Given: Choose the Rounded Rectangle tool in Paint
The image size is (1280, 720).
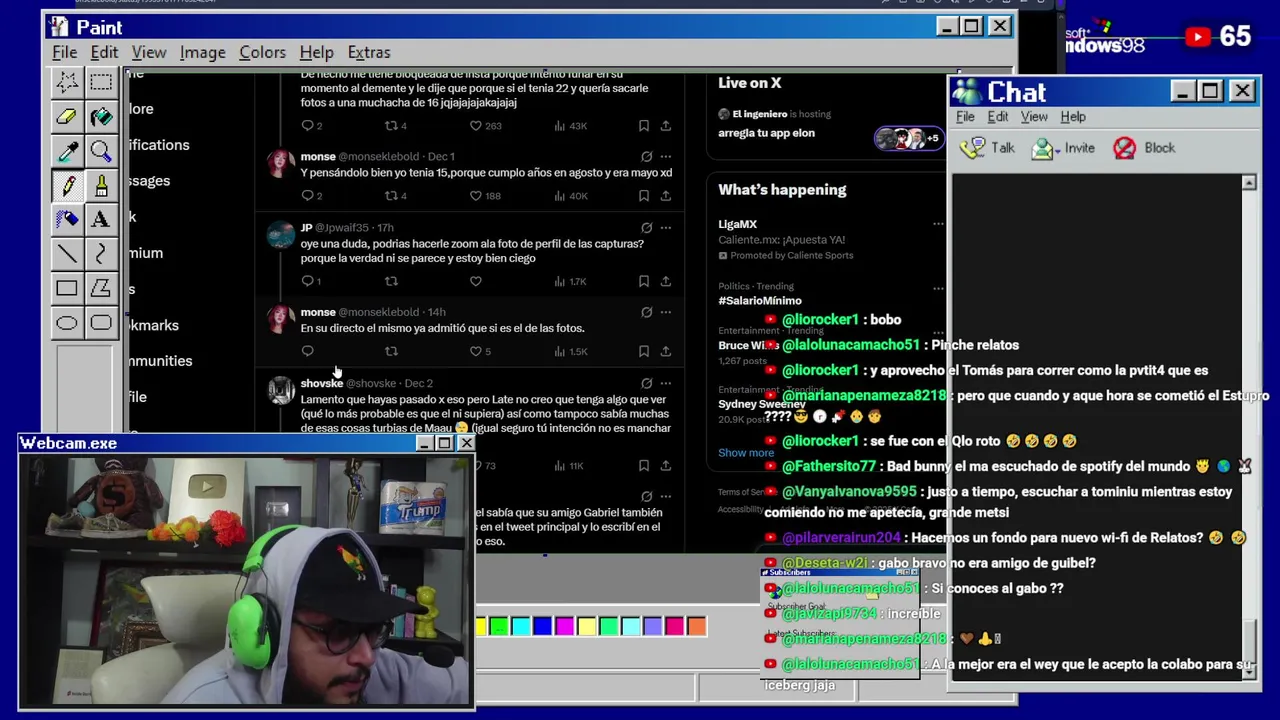Looking at the screenshot, I should [101, 322].
